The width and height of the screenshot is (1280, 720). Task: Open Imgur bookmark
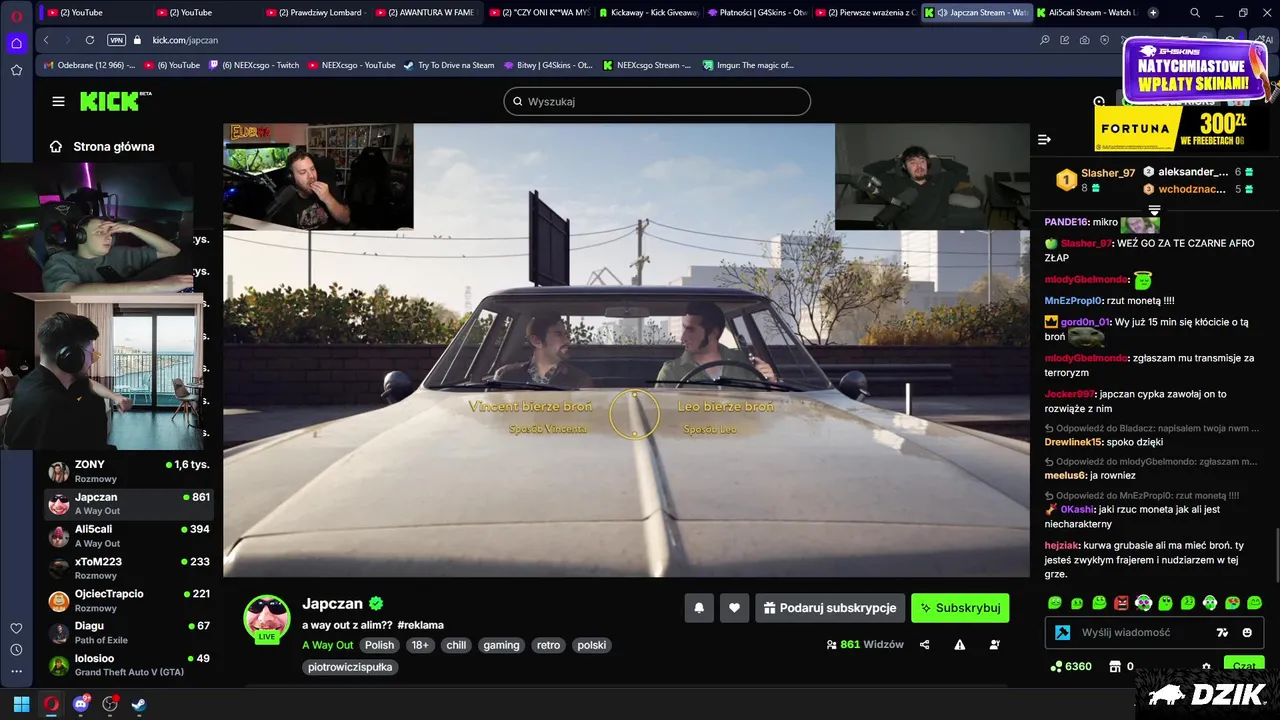pyautogui.click(x=747, y=65)
